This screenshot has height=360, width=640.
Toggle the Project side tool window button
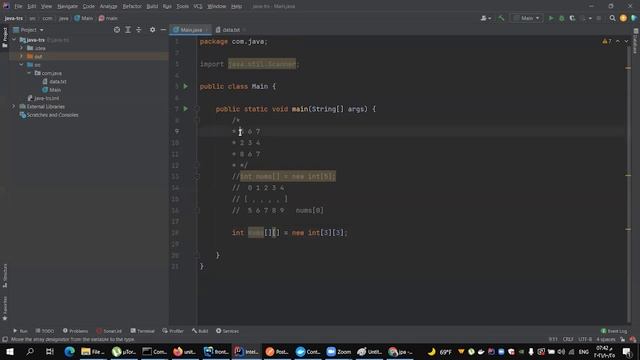click(x=5, y=38)
